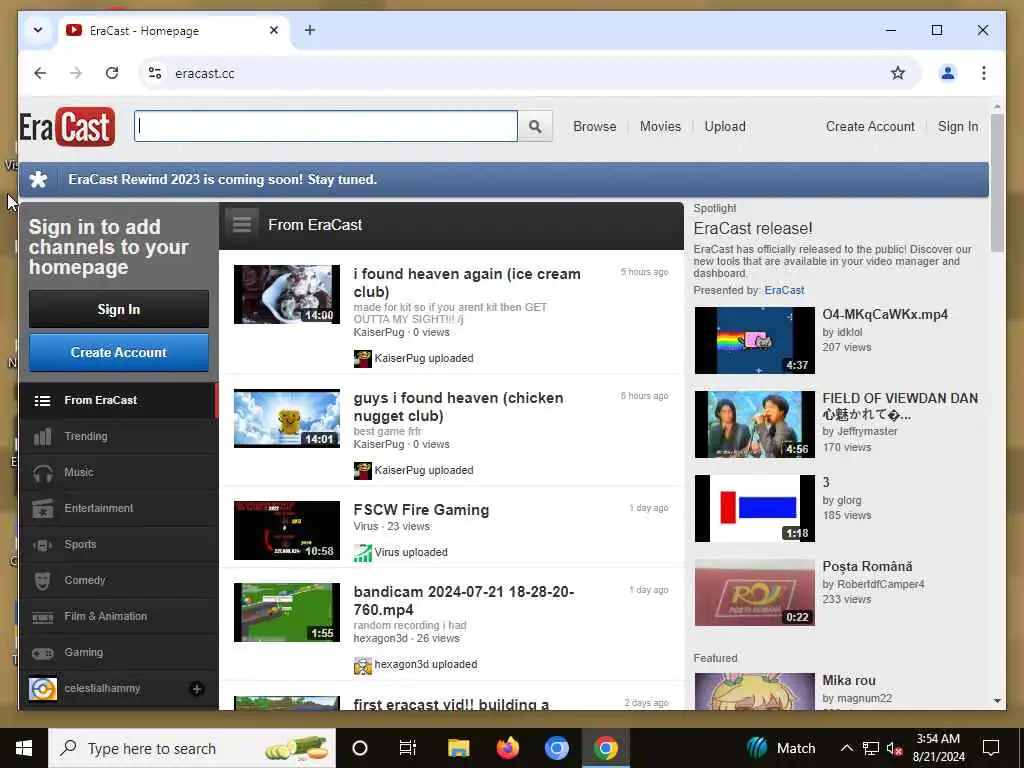The width and height of the screenshot is (1024, 768).
Task: Open a new Chrome tab
Action: [310, 30]
